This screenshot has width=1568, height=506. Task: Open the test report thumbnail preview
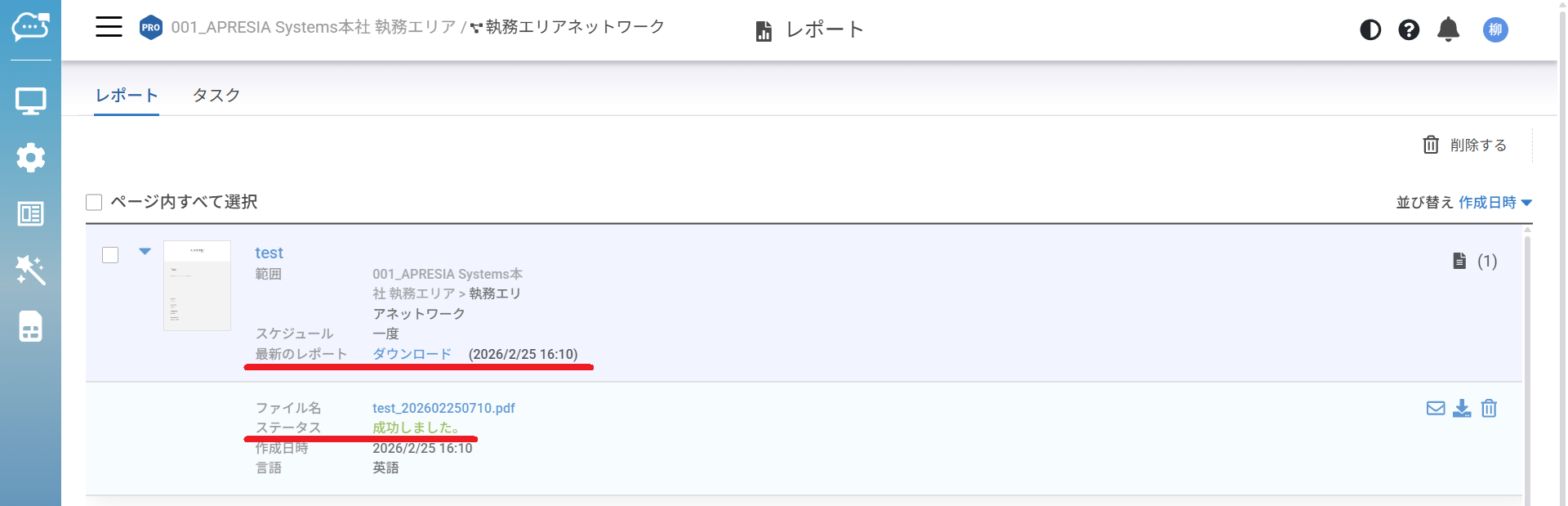click(197, 285)
